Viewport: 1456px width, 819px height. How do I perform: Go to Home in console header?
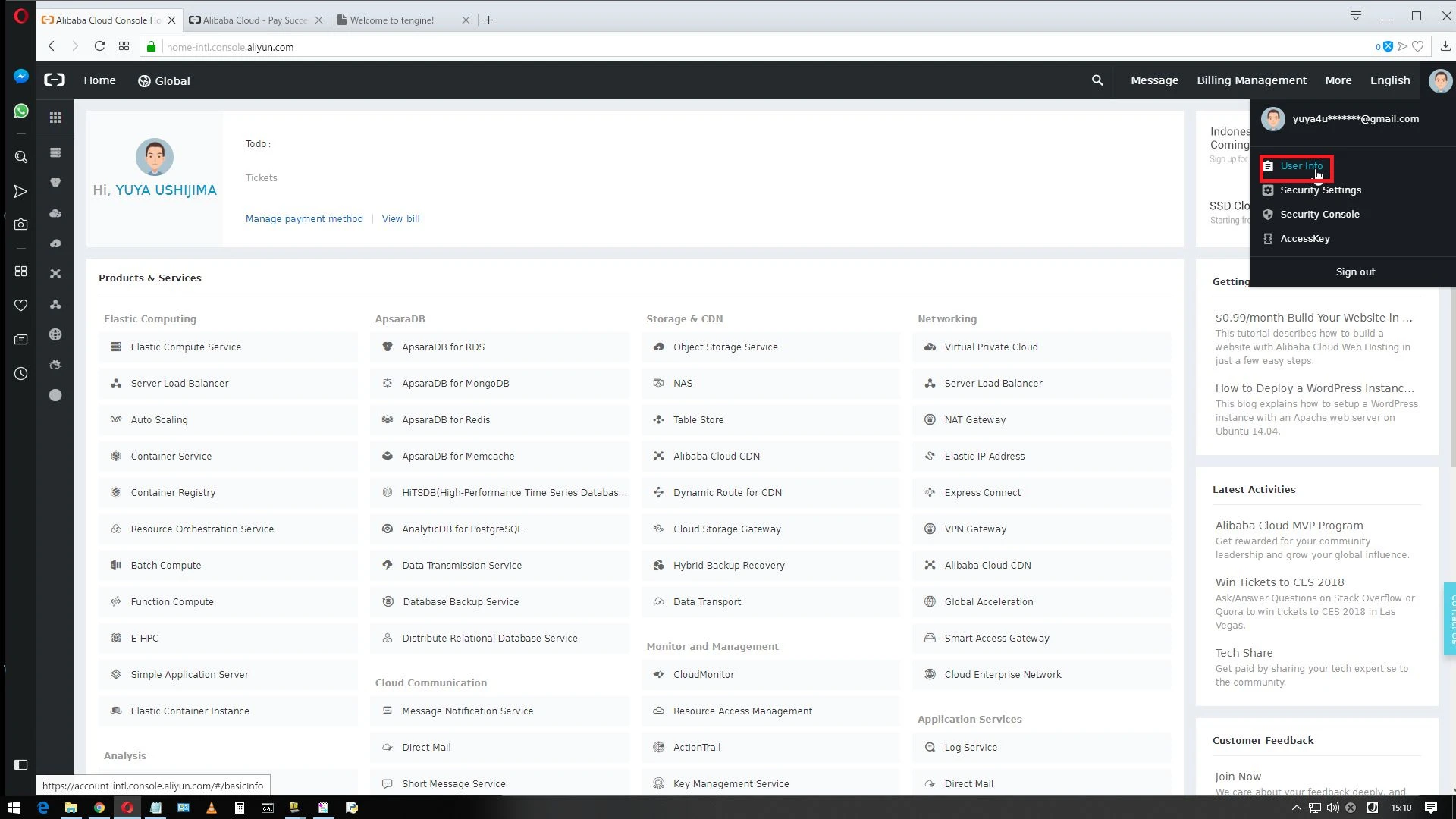click(x=99, y=80)
